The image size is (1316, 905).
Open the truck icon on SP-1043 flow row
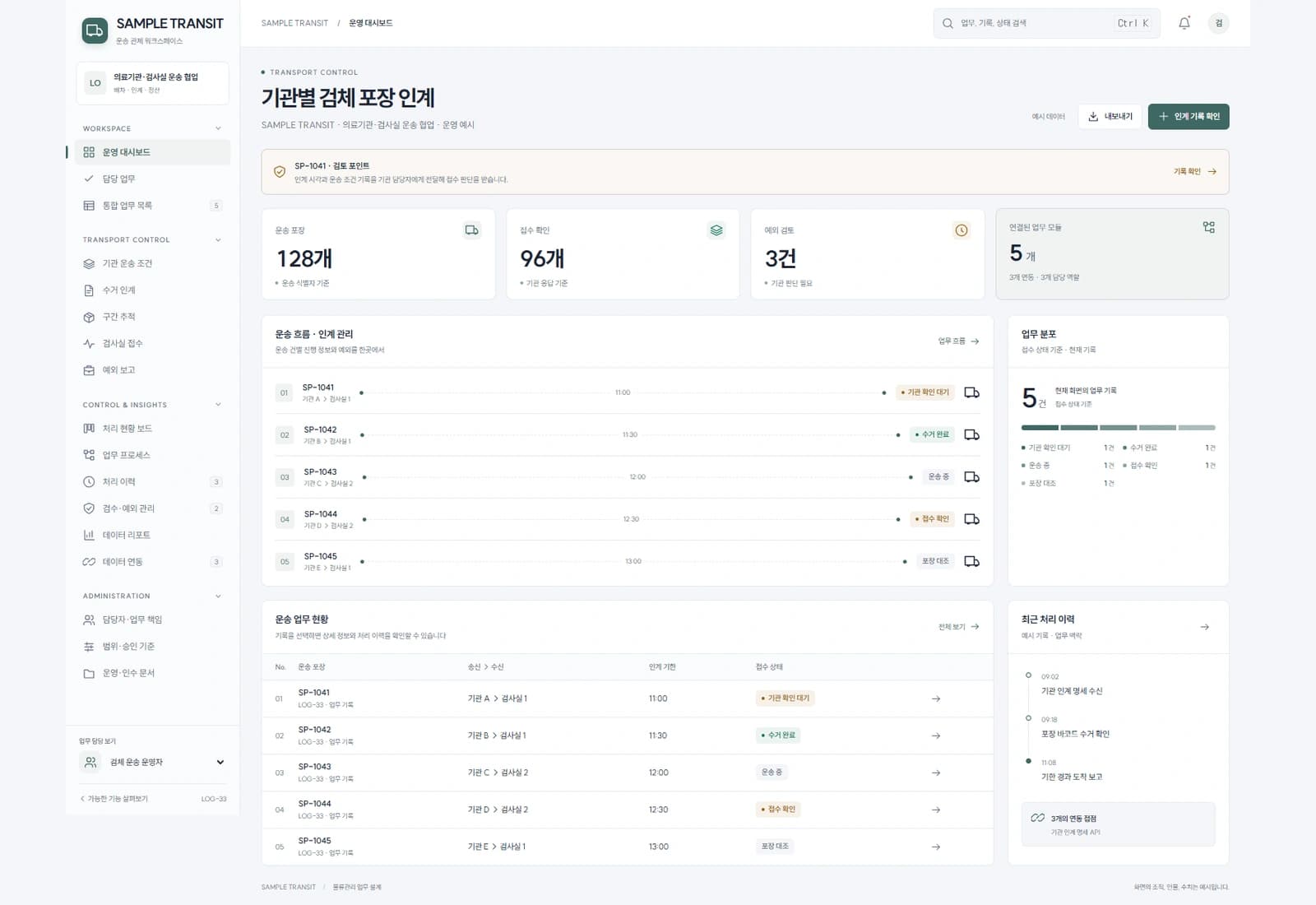971,477
